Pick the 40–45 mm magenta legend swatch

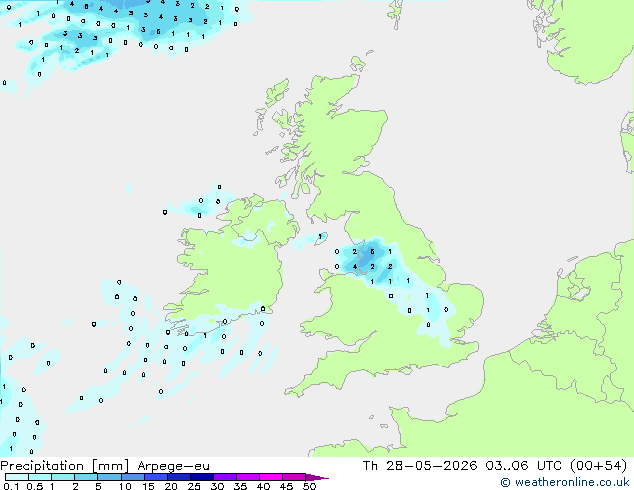[271, 477]
